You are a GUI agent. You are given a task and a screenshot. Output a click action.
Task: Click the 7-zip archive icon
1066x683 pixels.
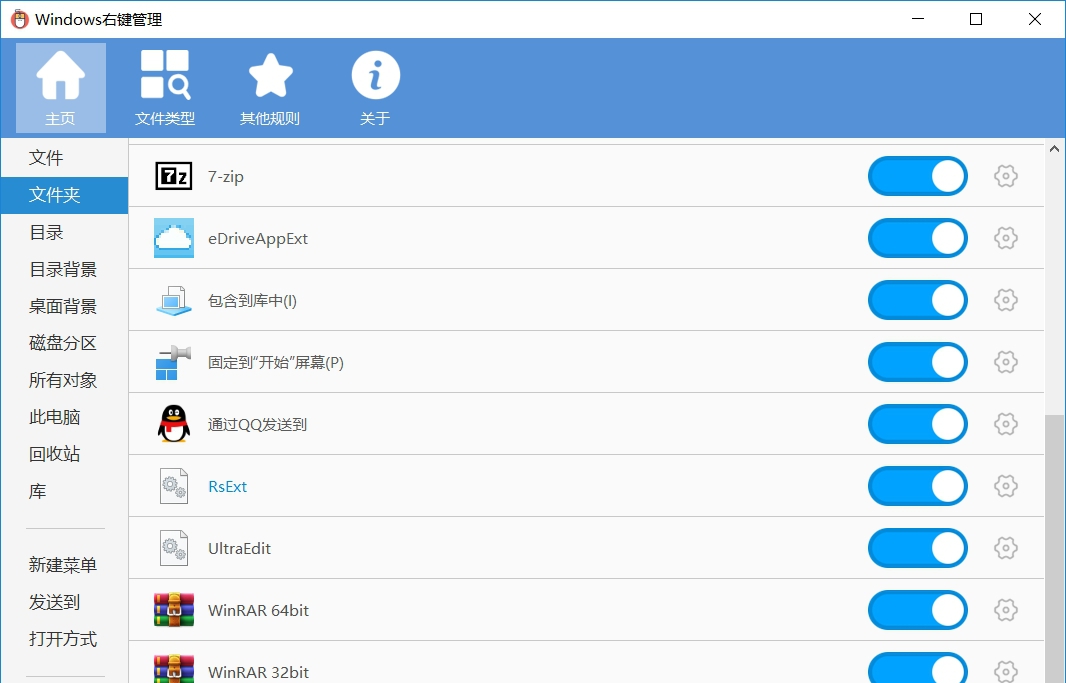pos(174,176)
